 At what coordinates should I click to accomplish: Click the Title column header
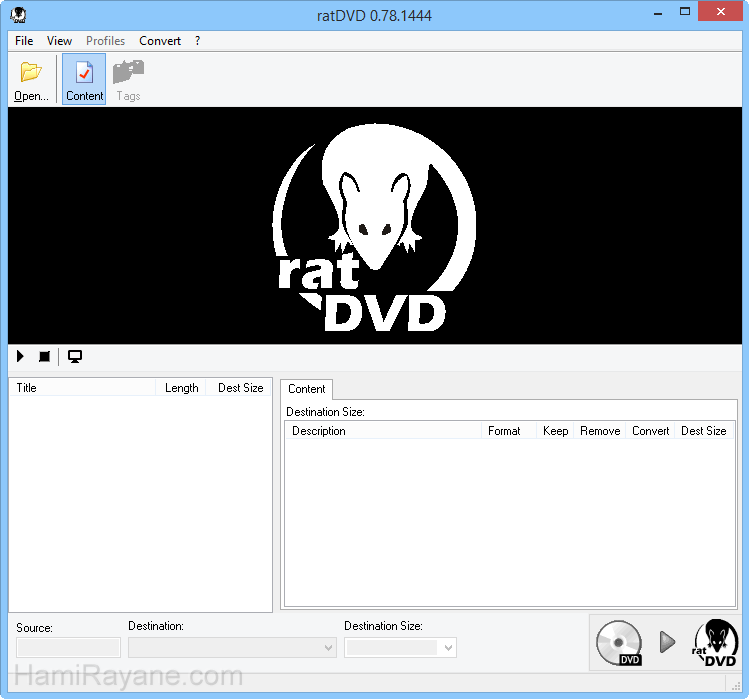tap(85, 388)
